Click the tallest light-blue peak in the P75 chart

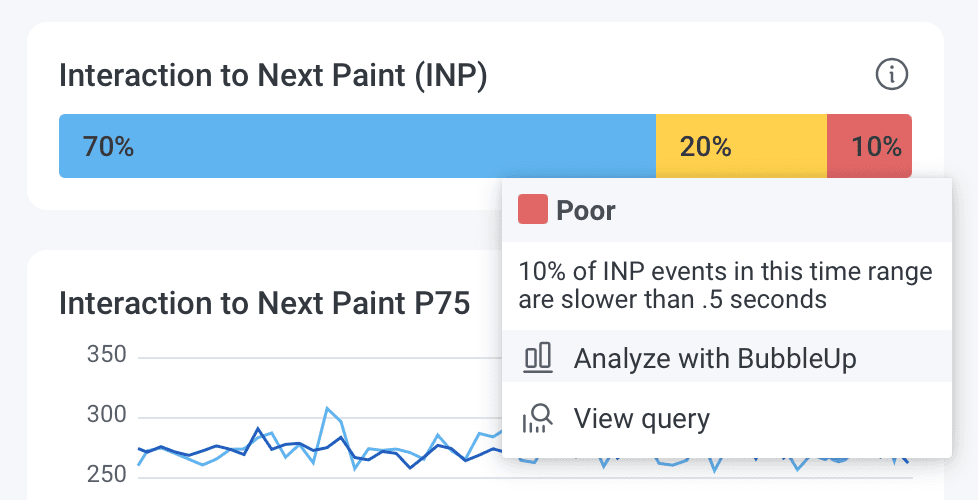pos(326,409)
